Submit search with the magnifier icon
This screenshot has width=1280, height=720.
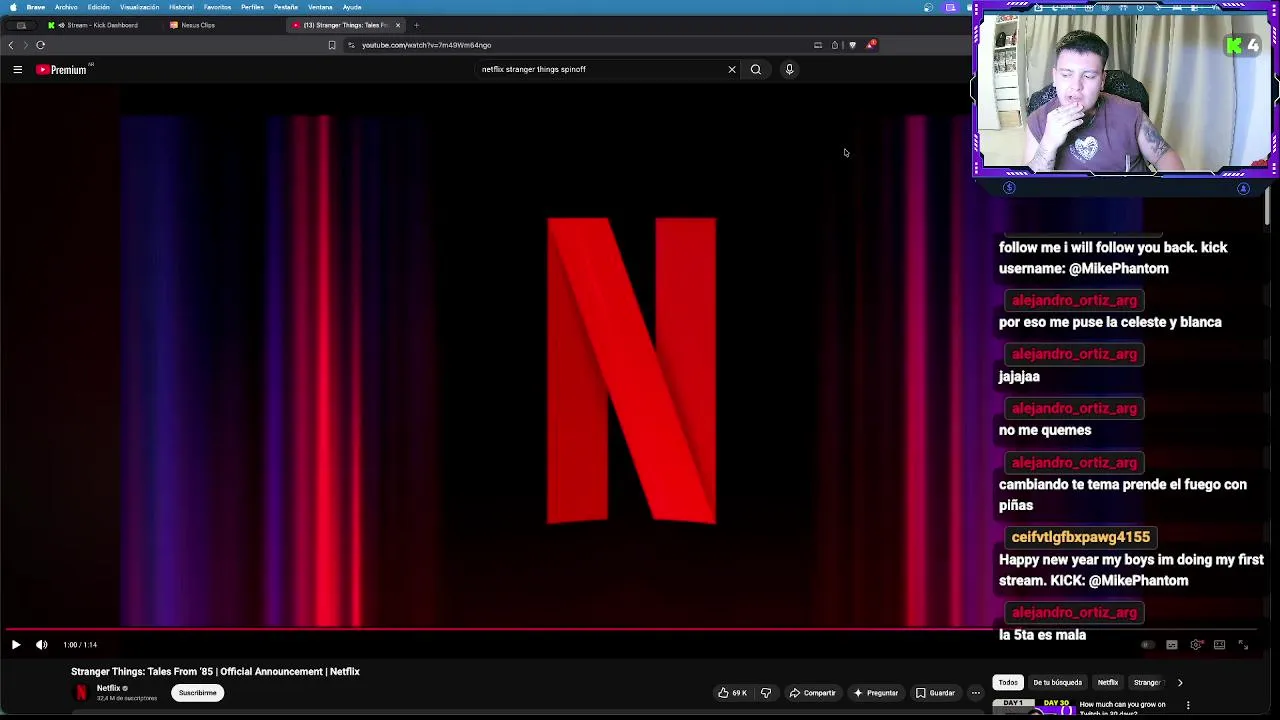coord(756,69)
